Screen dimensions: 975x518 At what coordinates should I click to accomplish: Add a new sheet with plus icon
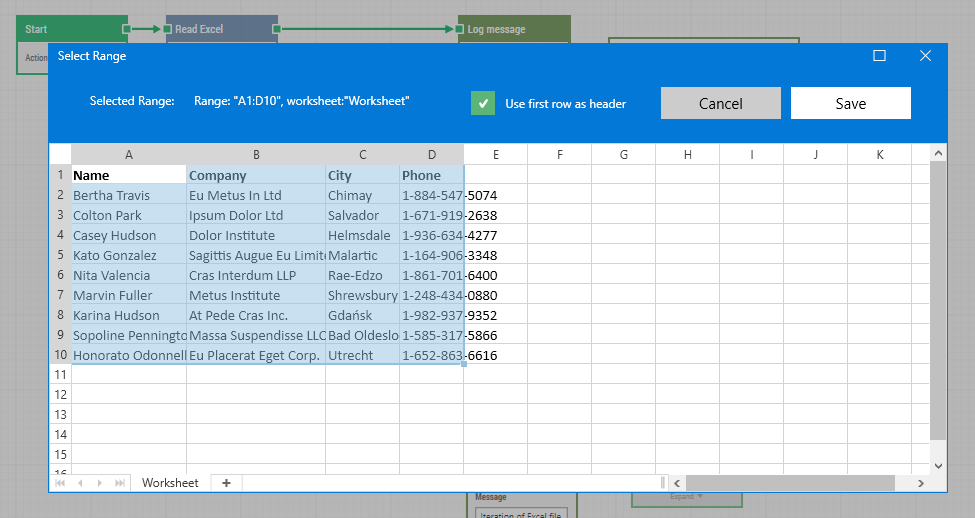pyautogui.click(x=226, y=483)
